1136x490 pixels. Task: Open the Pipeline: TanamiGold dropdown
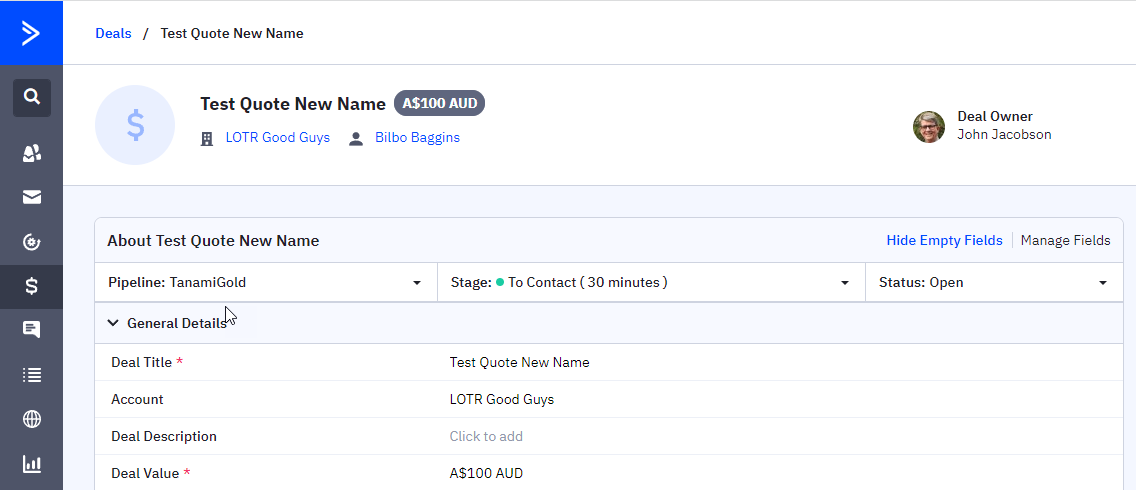(265, 283)
